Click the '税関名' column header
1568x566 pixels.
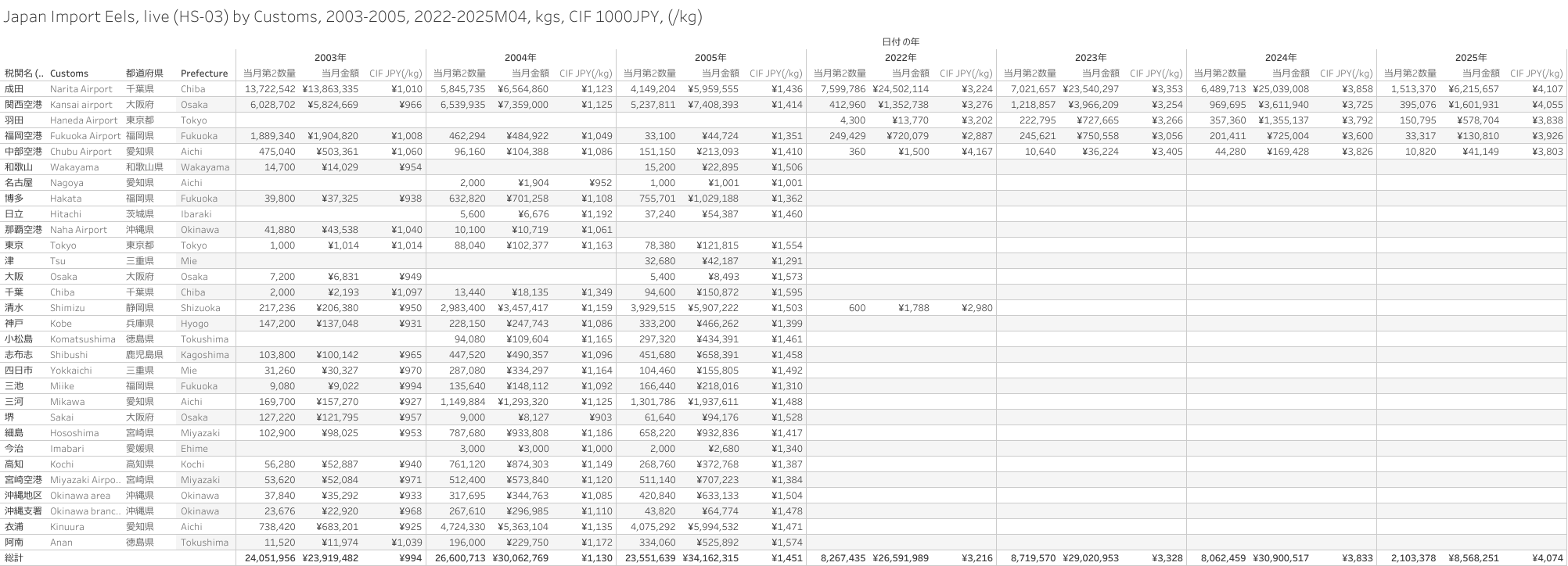click(x=23, y=73)
